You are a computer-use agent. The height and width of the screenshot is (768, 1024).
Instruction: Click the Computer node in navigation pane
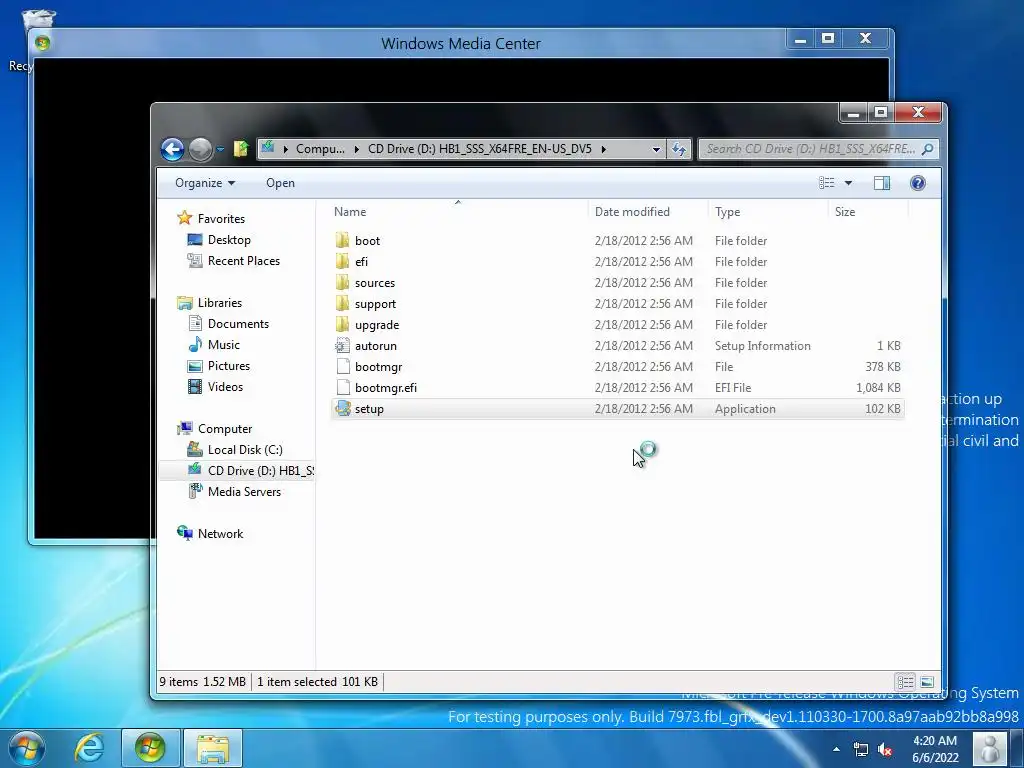pyautogui.click(x=225, y=428)
